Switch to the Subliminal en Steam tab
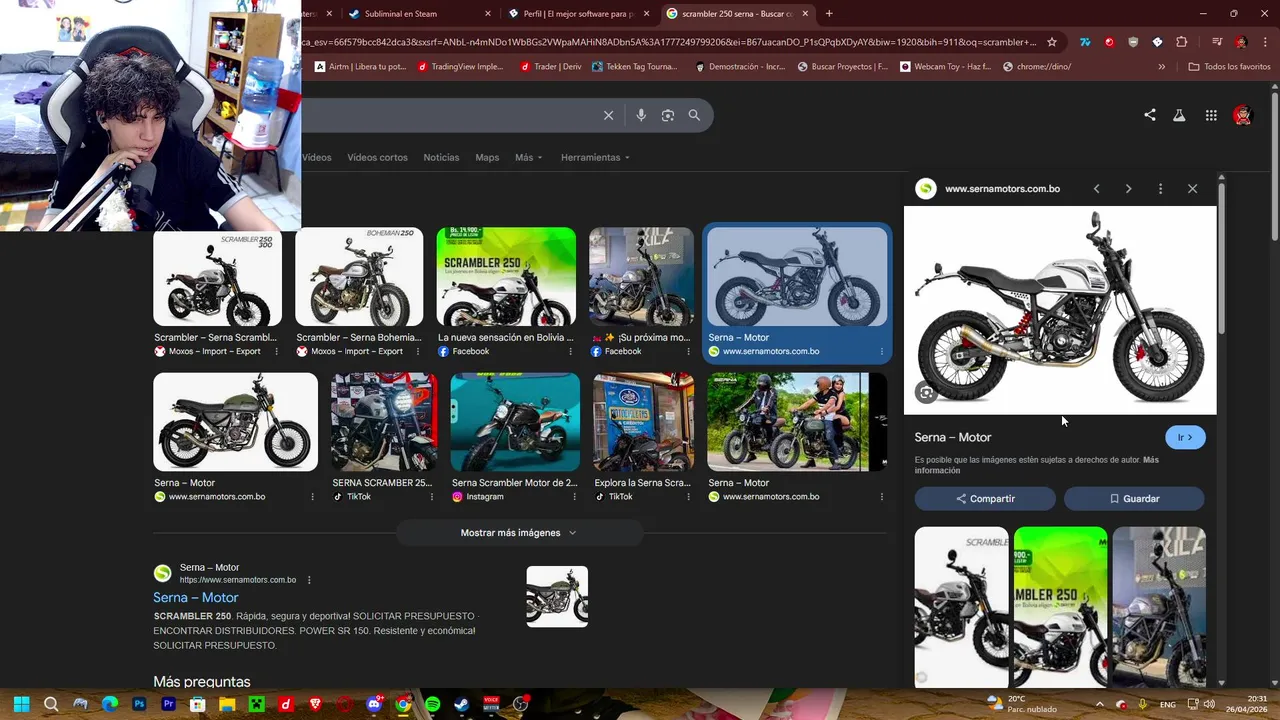 click(418, 14)
